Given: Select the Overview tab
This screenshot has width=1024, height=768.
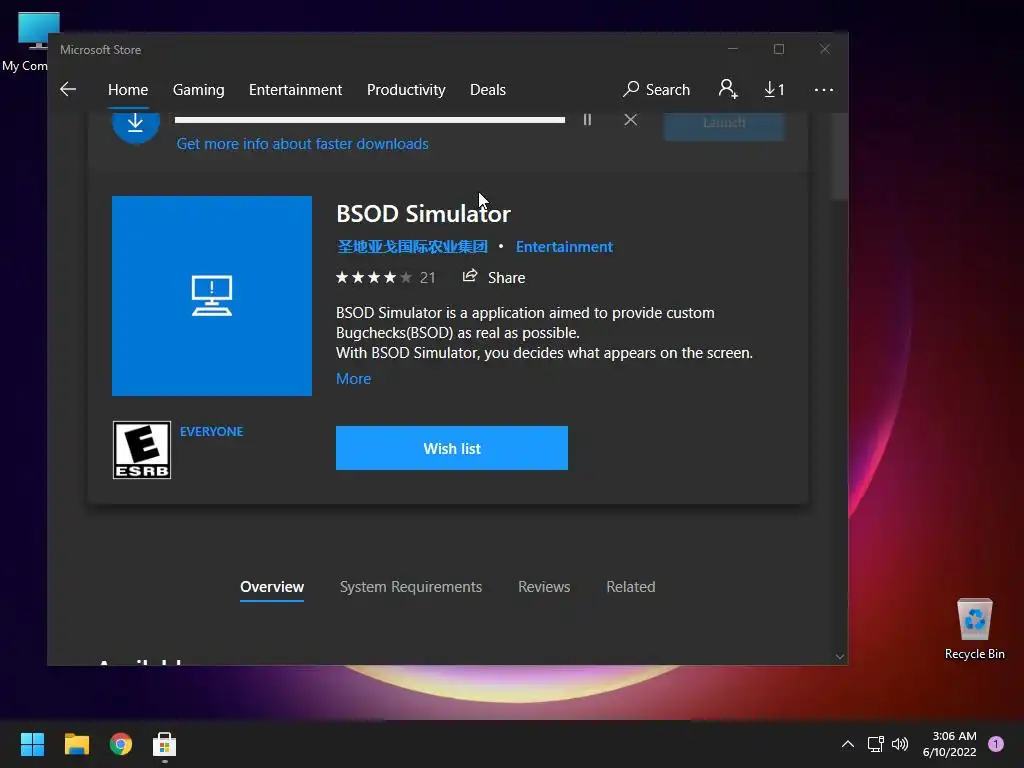Looking at the screenshot, I should (x=272, y=586).
